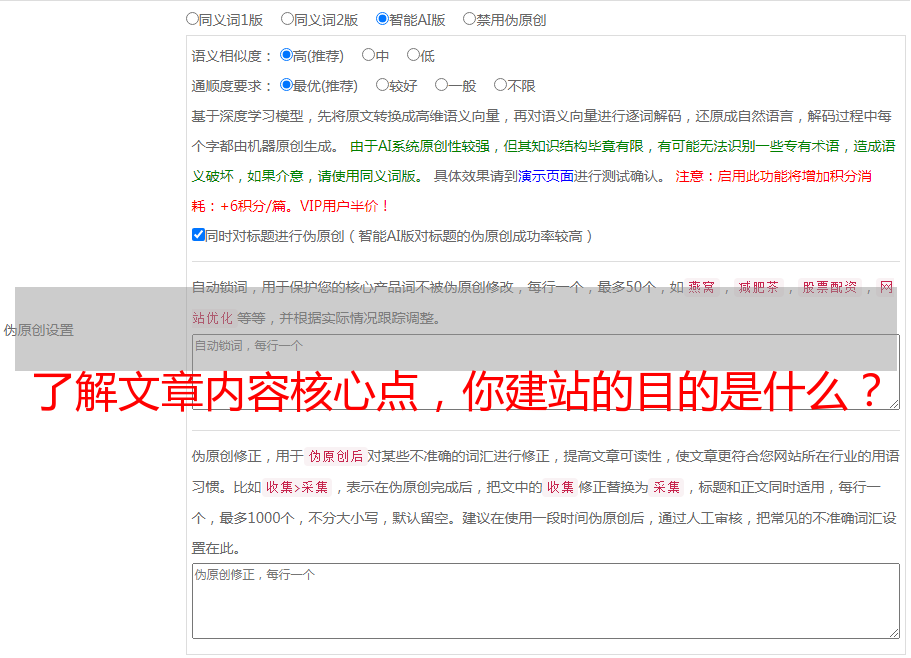Image resolution: width=911 pixels, height=658 pixels.
Task: Set 通顺度要求 to 最优(推荐)
Action: point(286,85)
